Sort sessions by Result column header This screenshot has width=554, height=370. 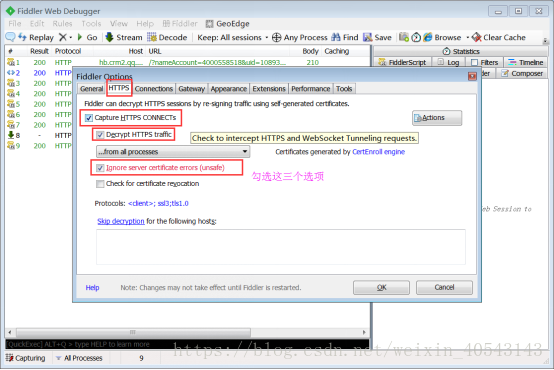[39, 51]
